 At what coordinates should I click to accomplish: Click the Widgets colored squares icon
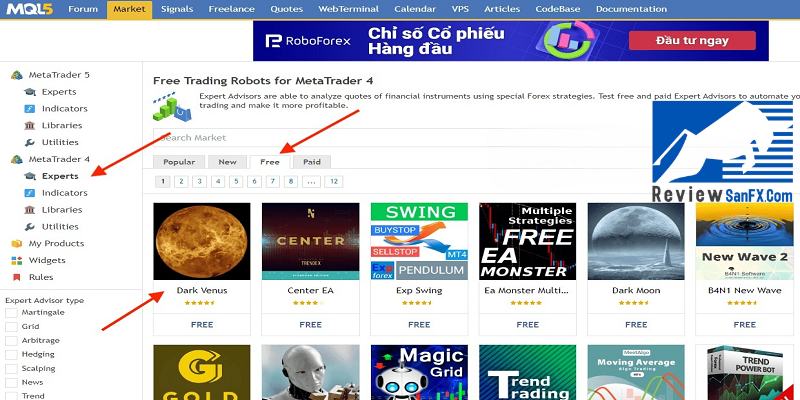tap(17, 260)
